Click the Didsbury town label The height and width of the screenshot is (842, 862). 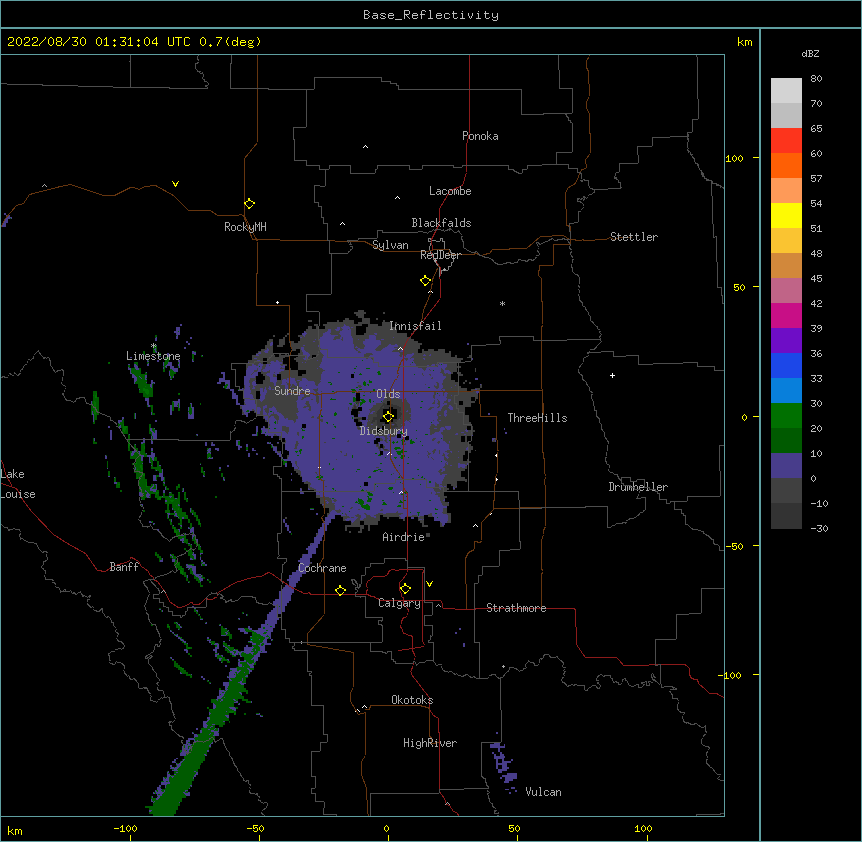click(x=384, y=431)
